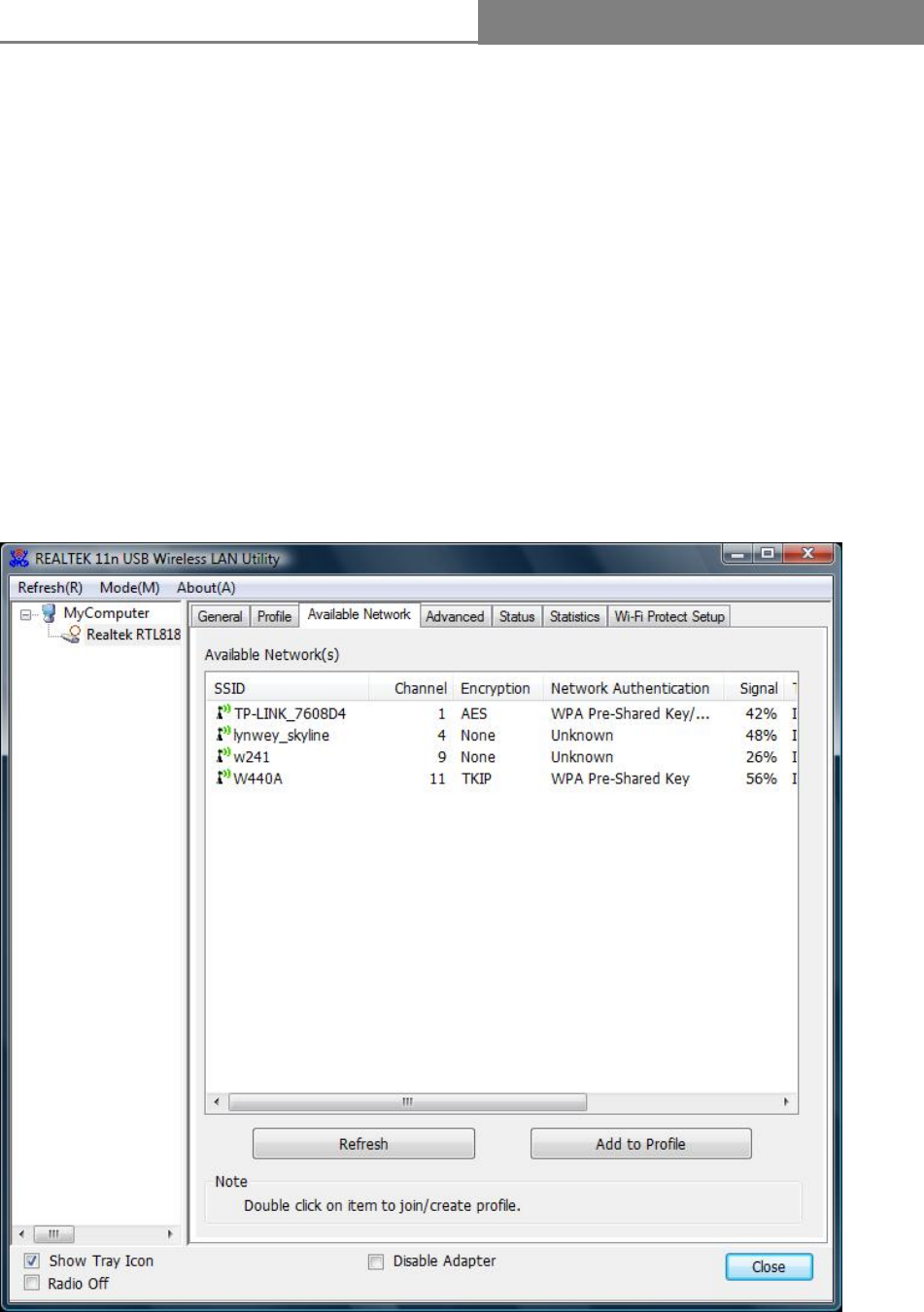Click the 48% signal value
This screenshot has height=1312, width=924.
click(761, 736)
